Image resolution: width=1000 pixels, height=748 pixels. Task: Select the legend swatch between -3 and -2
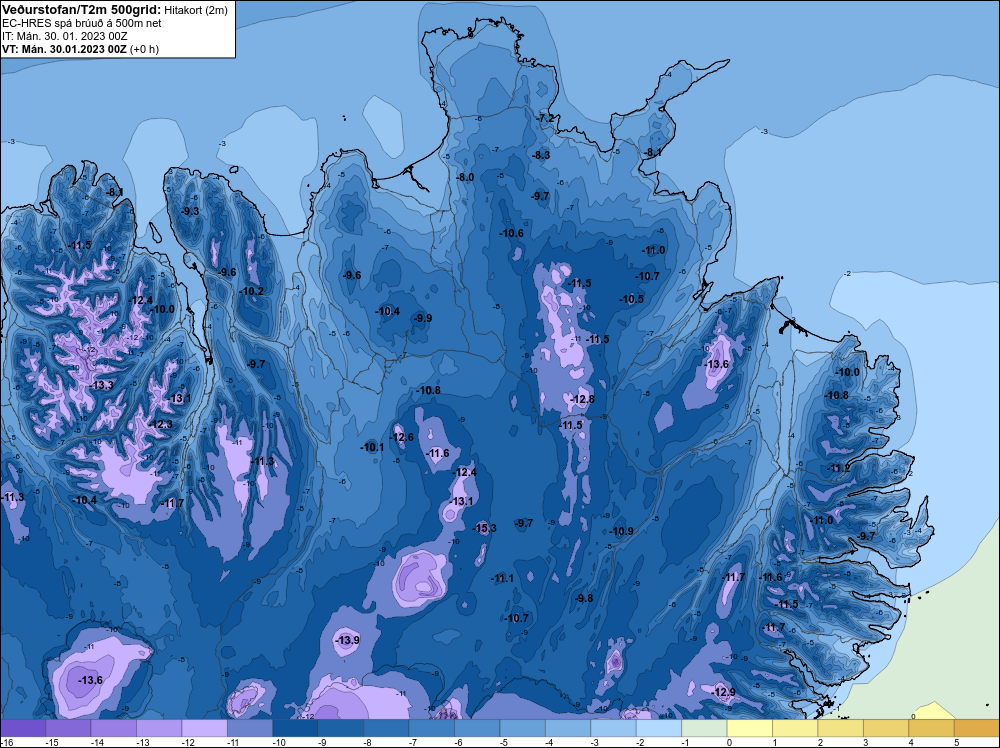click(614, 728)
